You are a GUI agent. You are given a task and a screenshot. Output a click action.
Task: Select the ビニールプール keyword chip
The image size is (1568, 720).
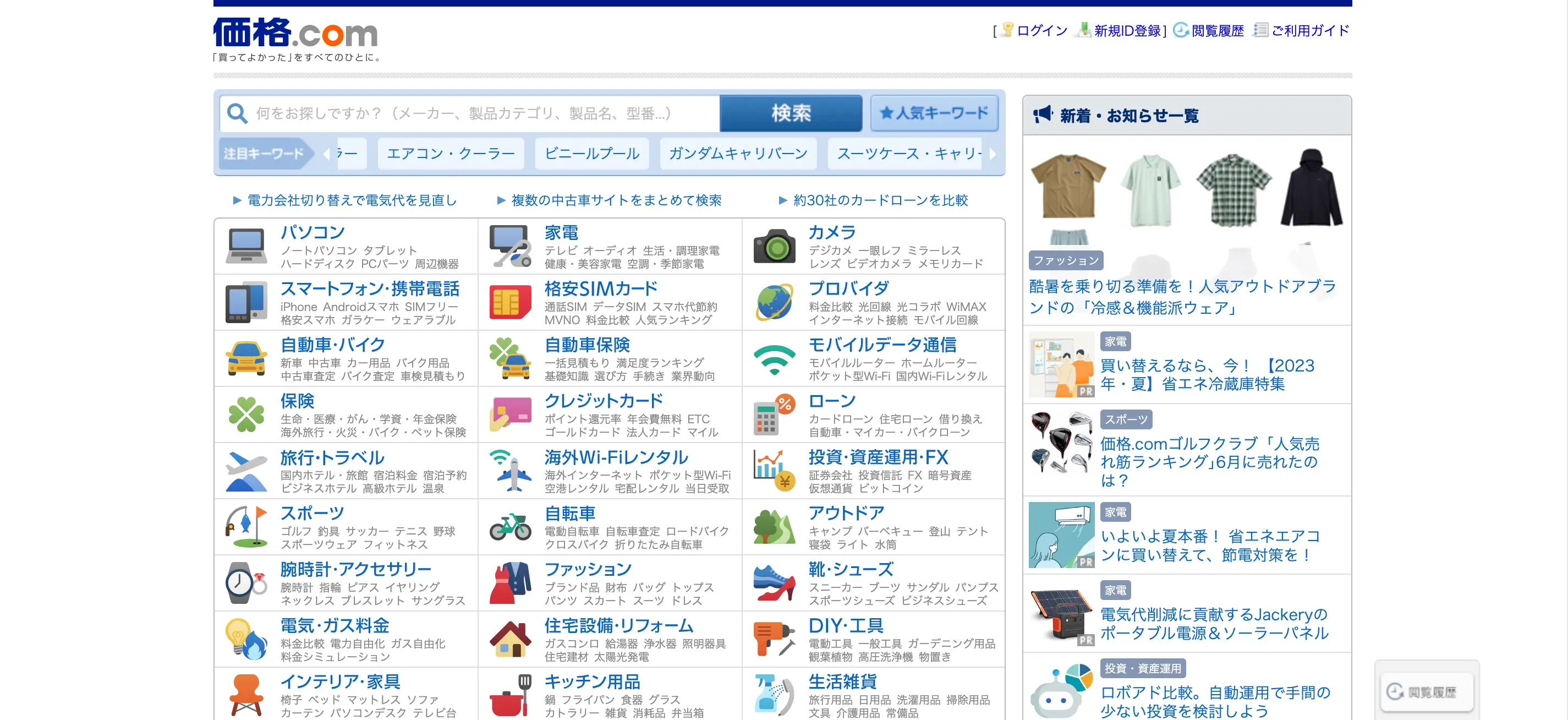pyautogui.click(x=591, y=154)
